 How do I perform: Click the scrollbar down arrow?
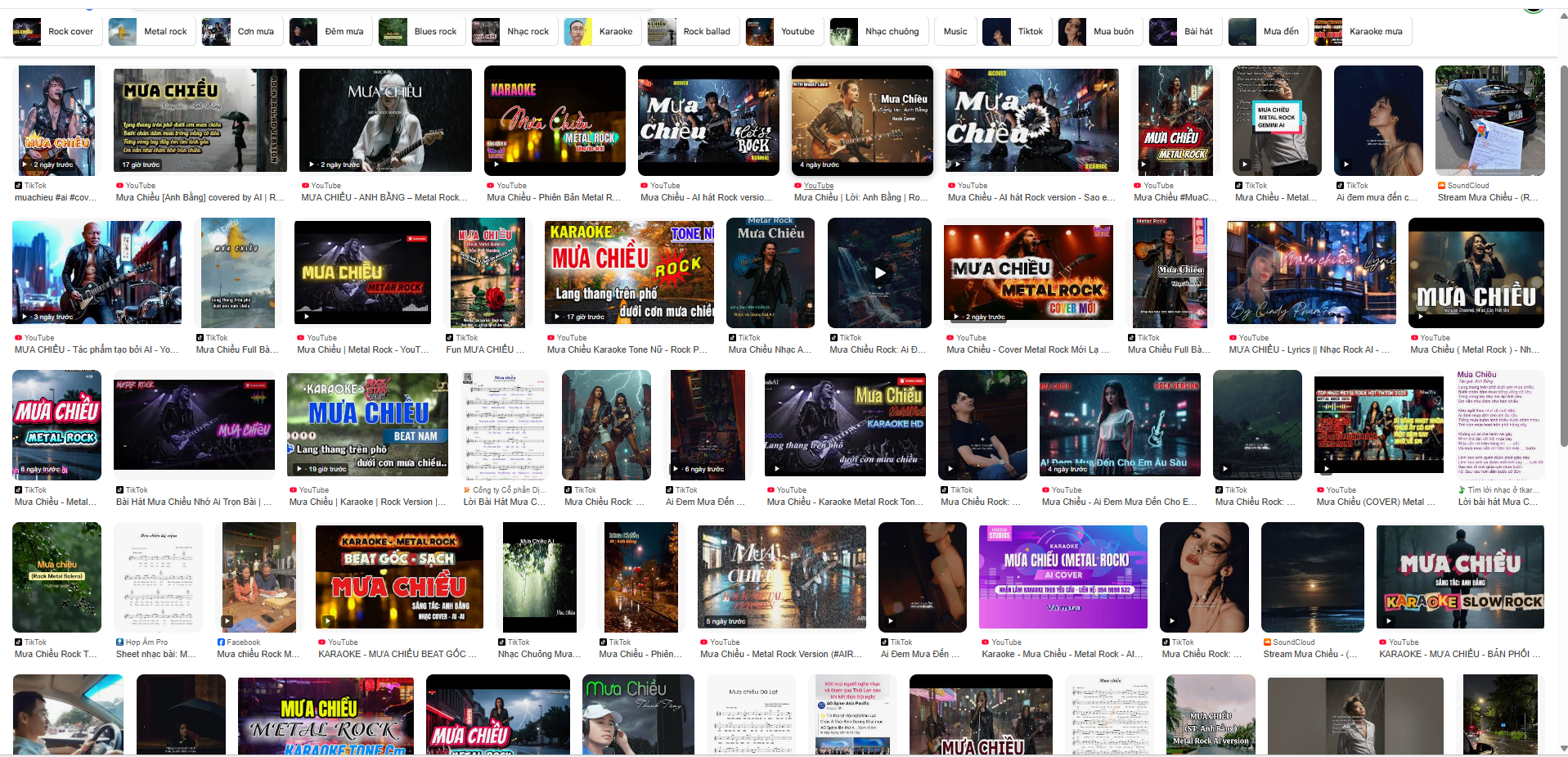[1563, 749]
